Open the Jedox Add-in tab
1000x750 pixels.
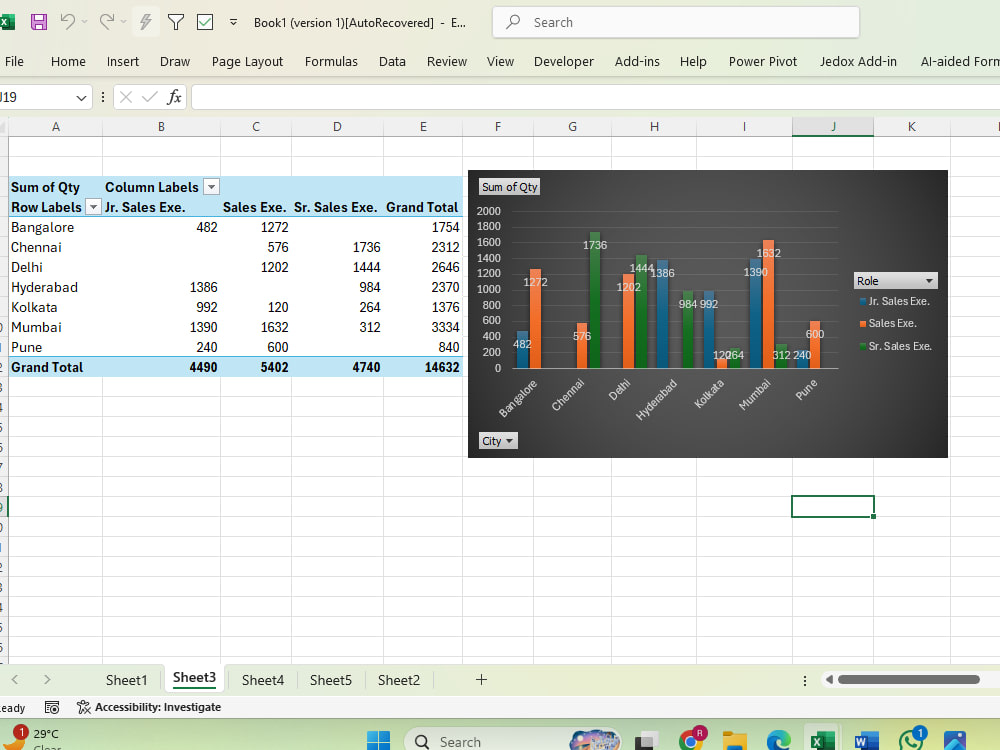(x=858, y=61)
